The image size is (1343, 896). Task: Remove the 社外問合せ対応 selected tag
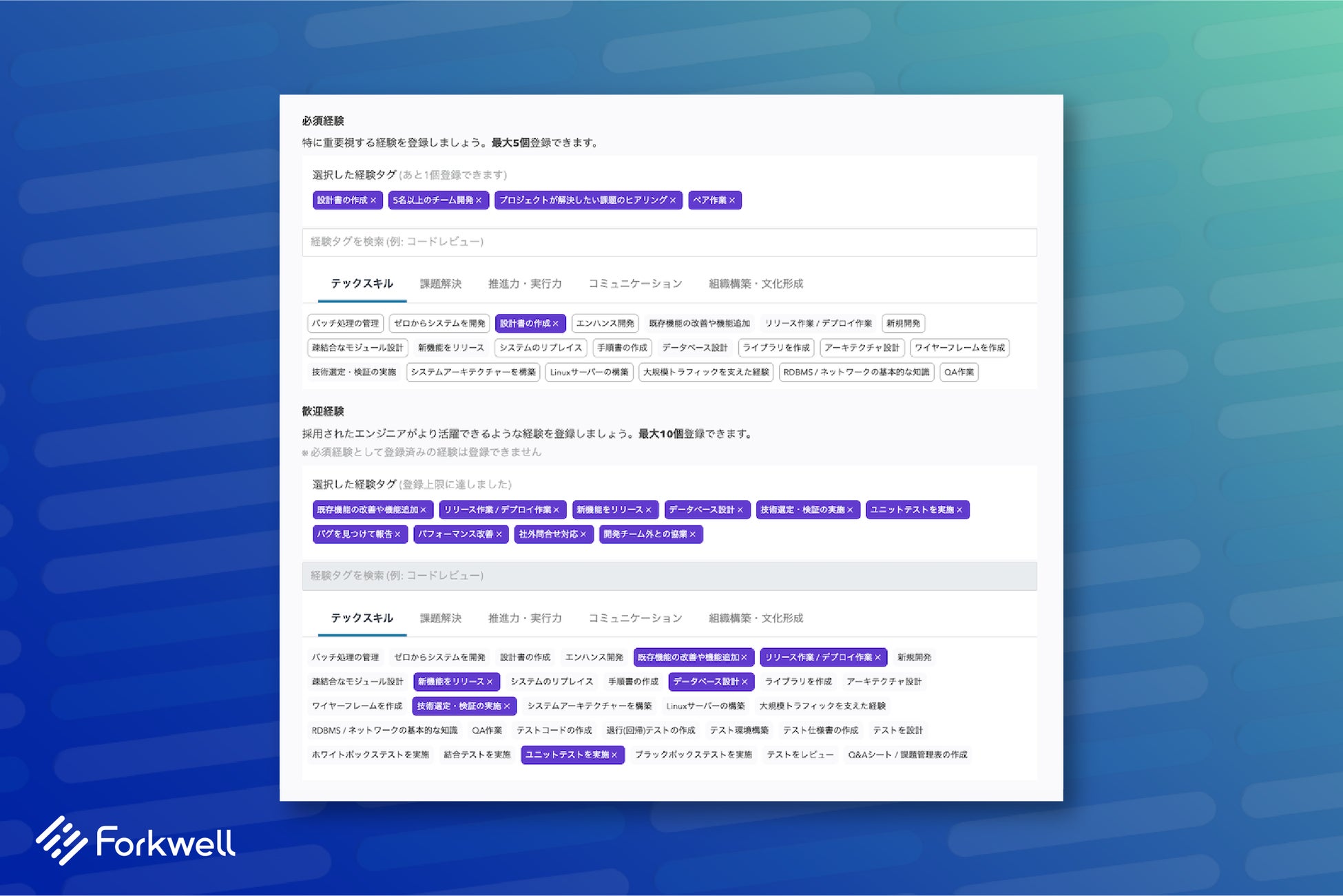(583, 534)
